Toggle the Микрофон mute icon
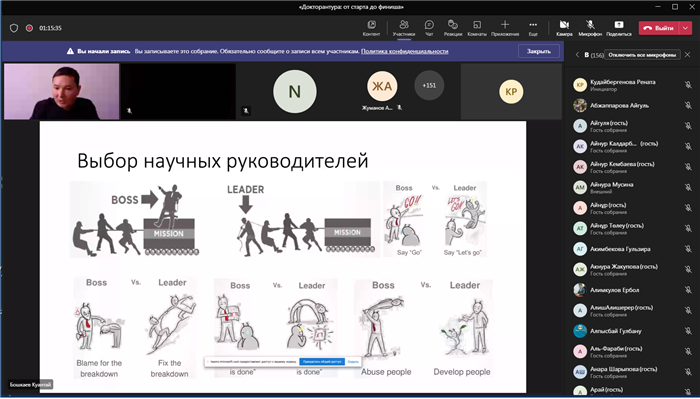This screenshot has height=399, width=700. click(x=590, y=24)
